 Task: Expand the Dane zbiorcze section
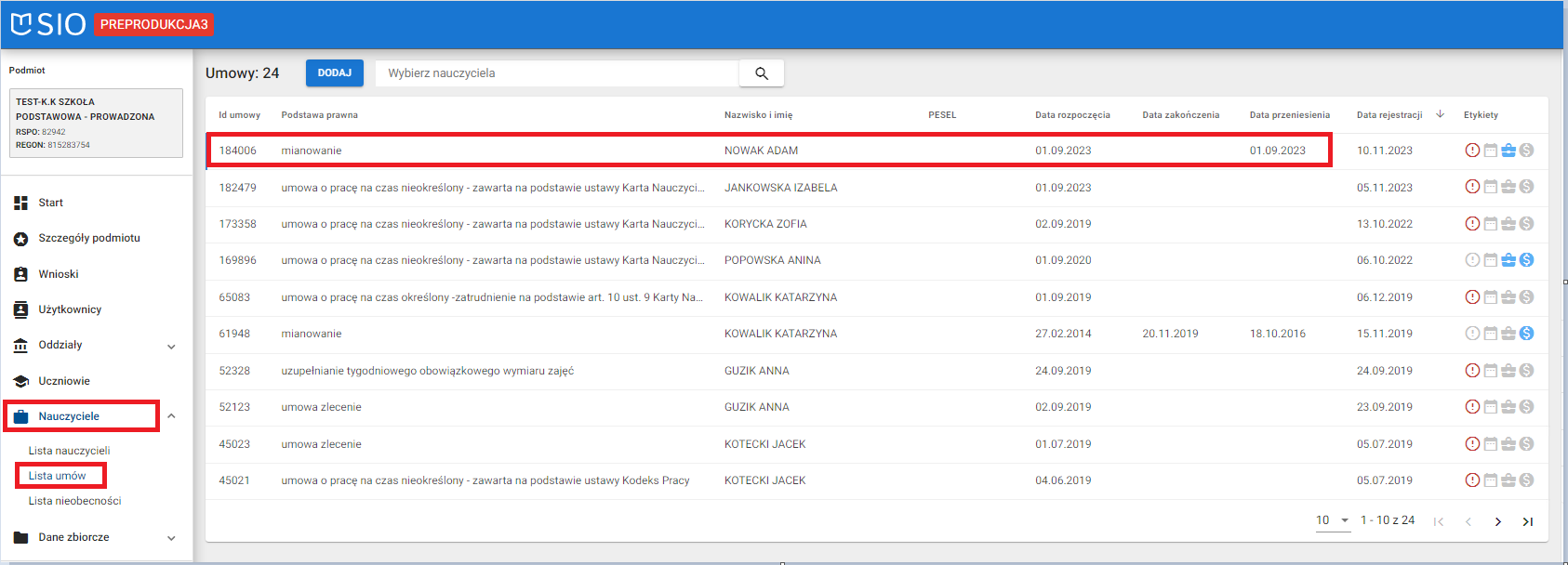(171, 537)
